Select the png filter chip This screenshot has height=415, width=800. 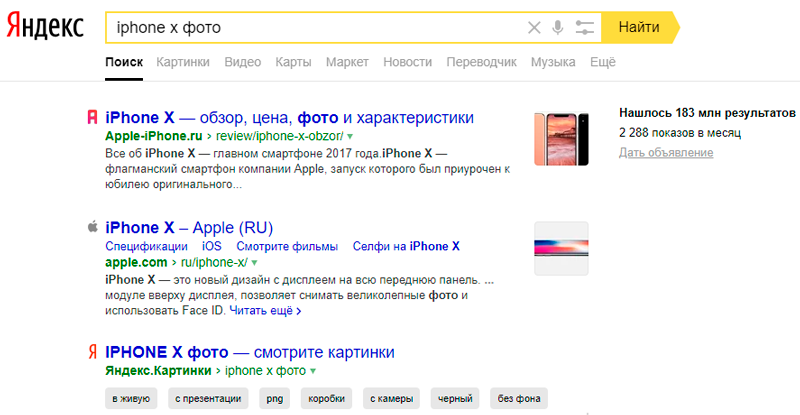[x=274, y=399]
